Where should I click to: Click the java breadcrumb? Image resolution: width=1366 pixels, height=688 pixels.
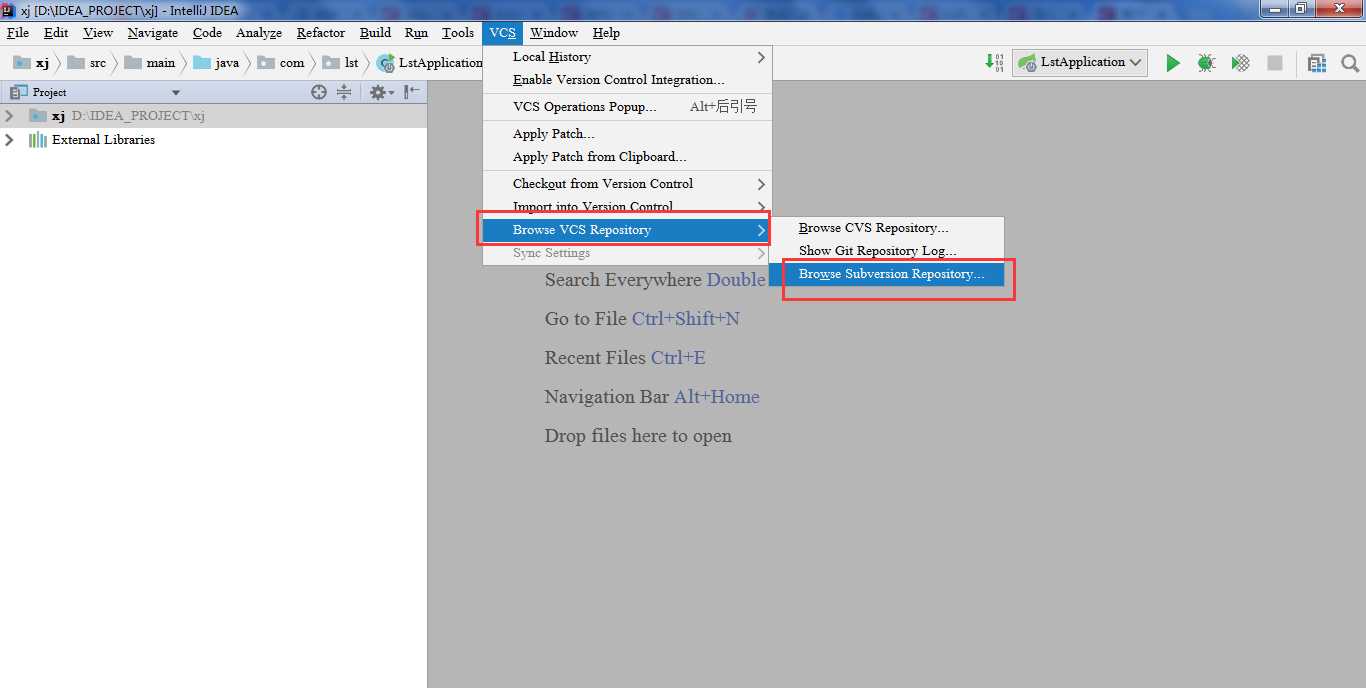click(x=216, y=63)
